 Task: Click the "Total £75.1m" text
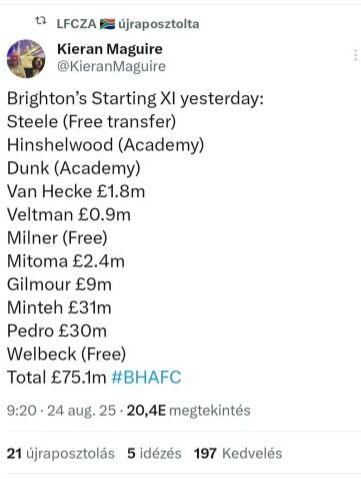coord(56,377)
